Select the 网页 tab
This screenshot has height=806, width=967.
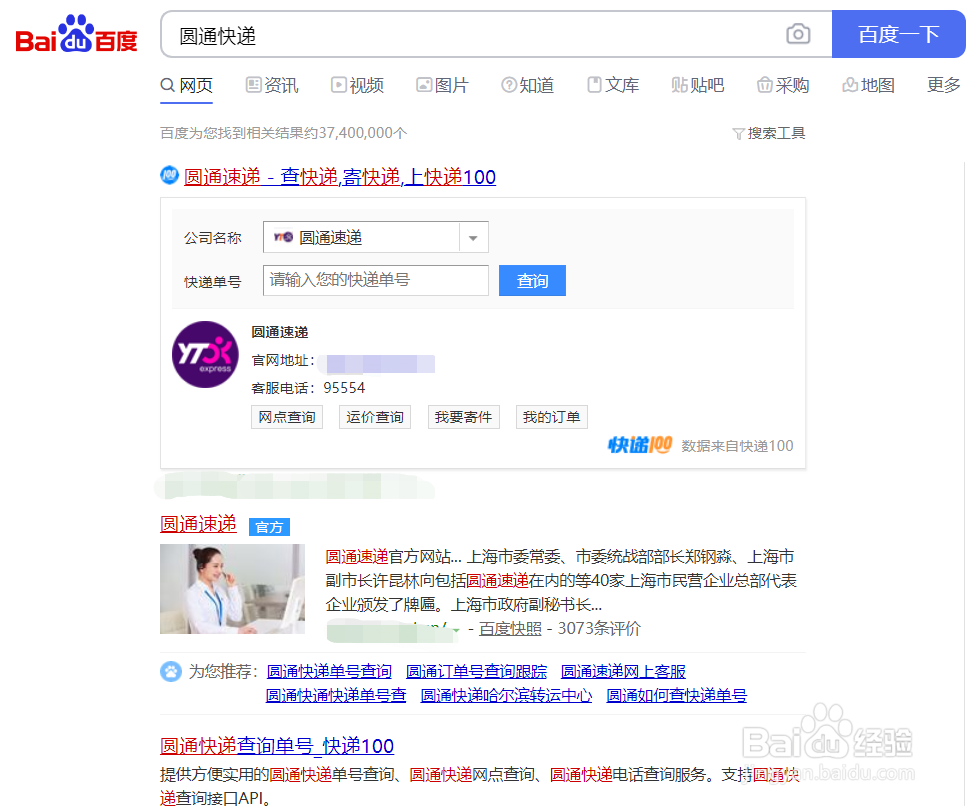pos(187,85)
